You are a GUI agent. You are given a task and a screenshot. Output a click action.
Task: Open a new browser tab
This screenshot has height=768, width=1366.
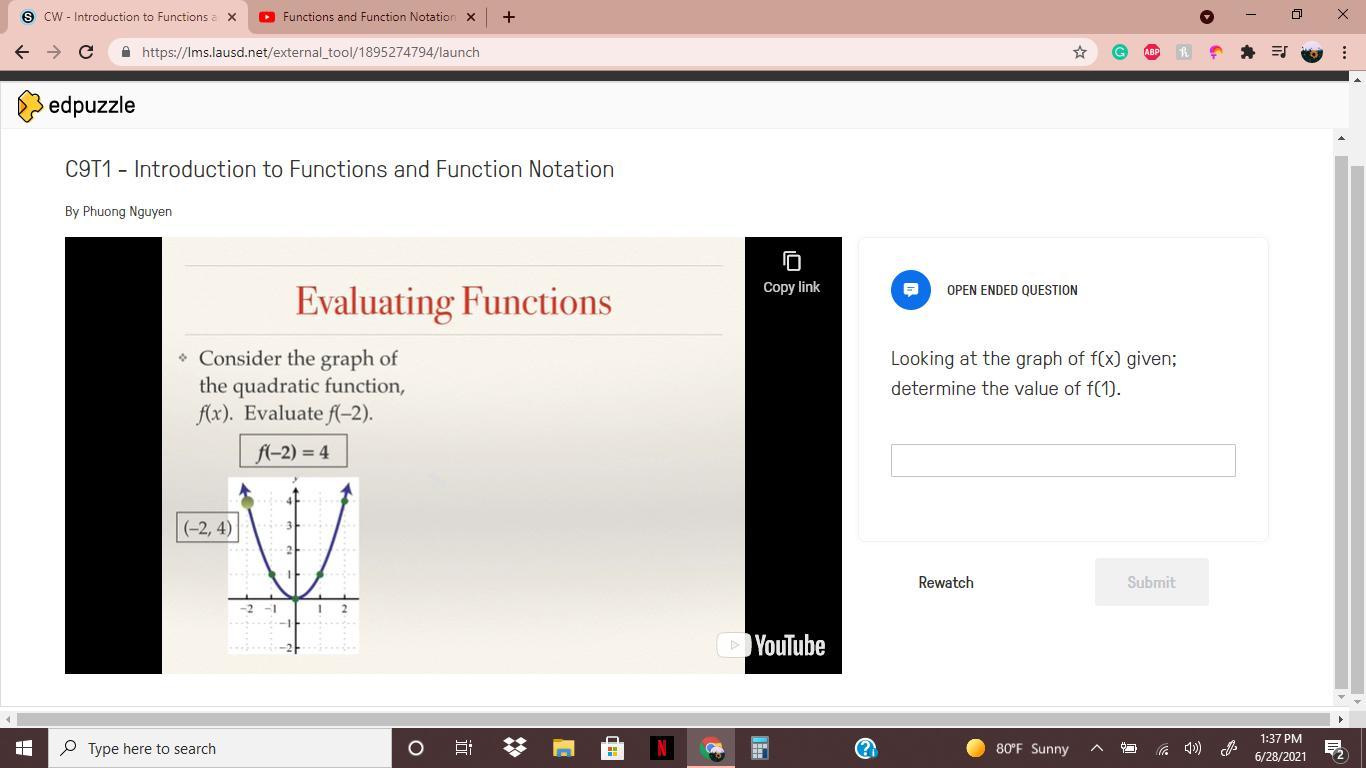click(509, 17)
